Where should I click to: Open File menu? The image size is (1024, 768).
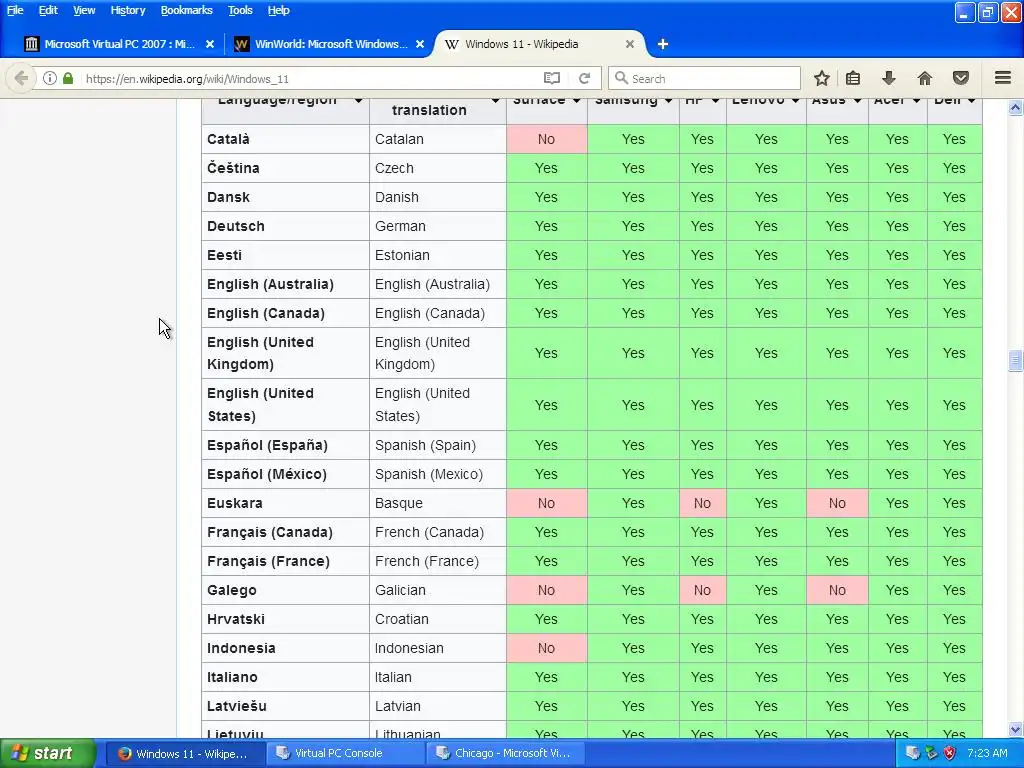pos(15,10)
